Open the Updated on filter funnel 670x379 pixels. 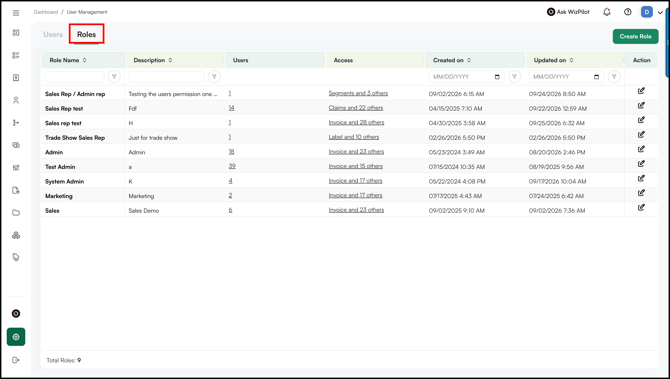pos(614,77)
